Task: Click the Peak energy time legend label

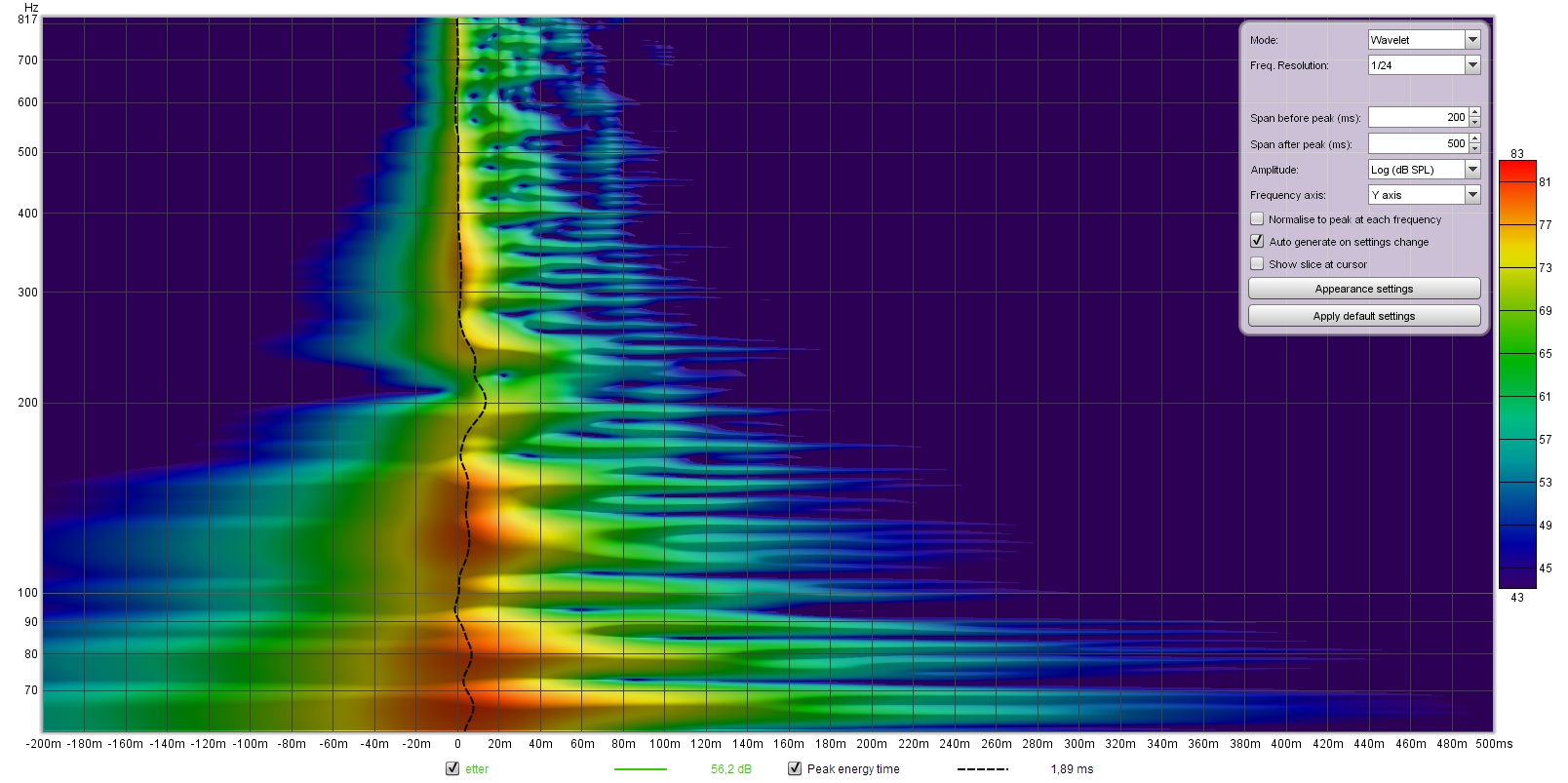Action: (853, 769)
